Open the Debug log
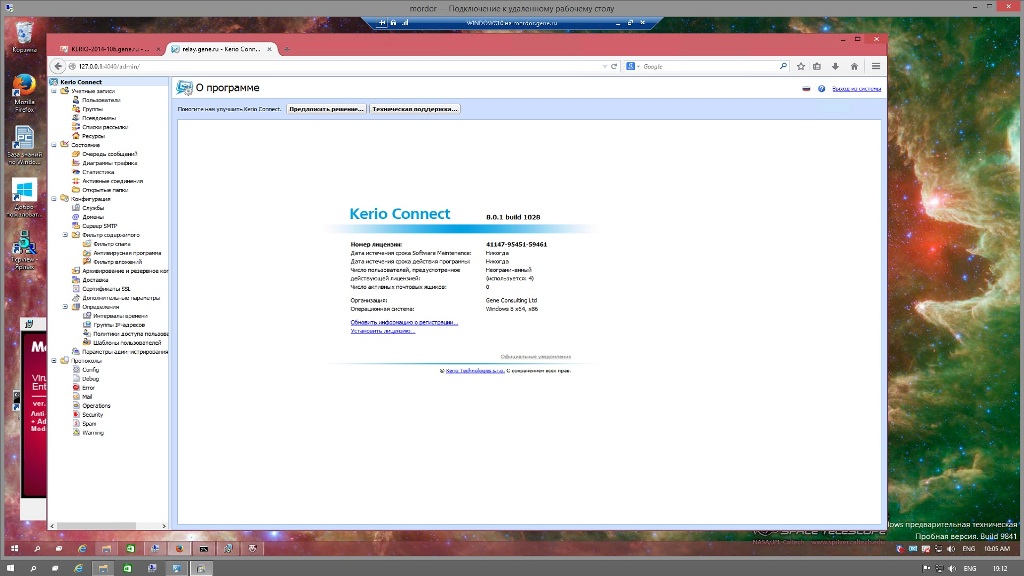 point(90,379)
